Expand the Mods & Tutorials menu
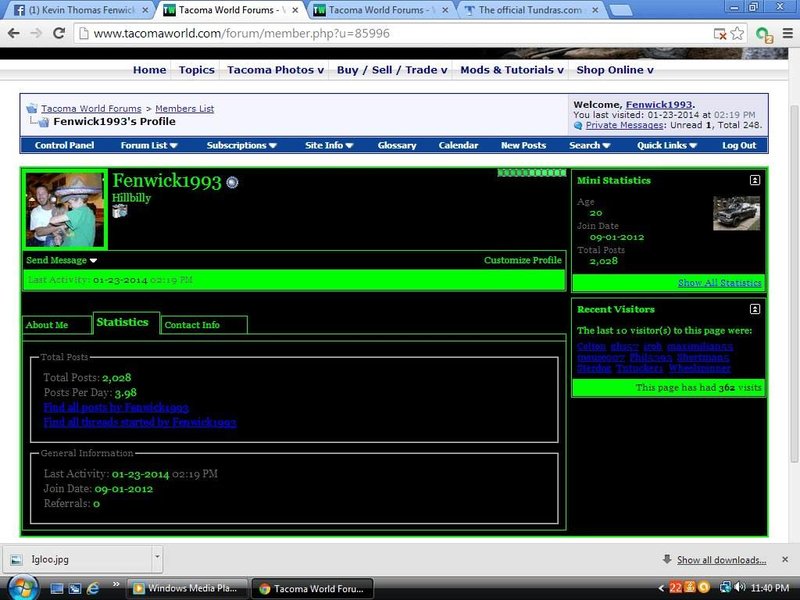 pyautogui.click(x=512, y=70)
